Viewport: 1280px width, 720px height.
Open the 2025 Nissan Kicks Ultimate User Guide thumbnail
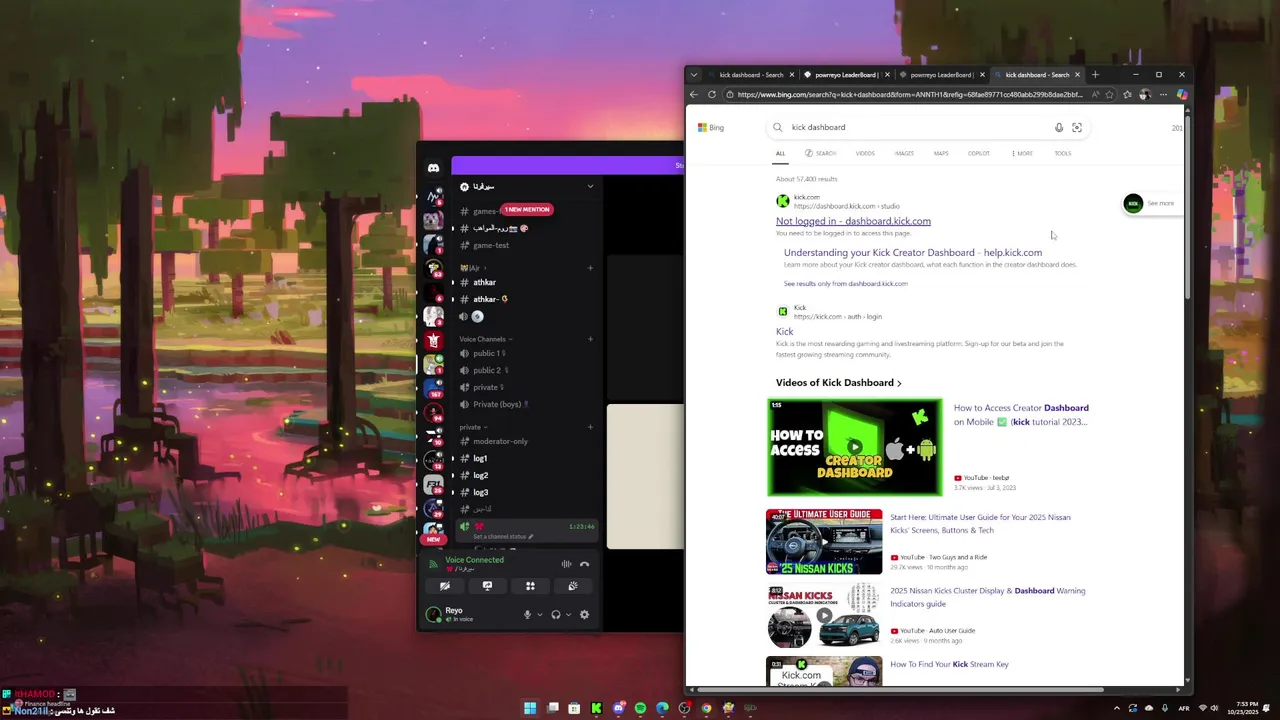tap(824, 542)
